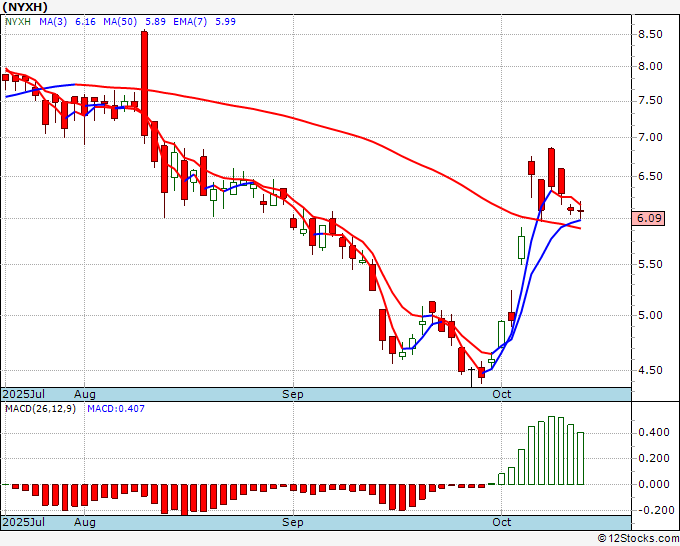Click the 0.200 MACD axis label
This screenshot has height=546, width=680.
pos(654,458)
